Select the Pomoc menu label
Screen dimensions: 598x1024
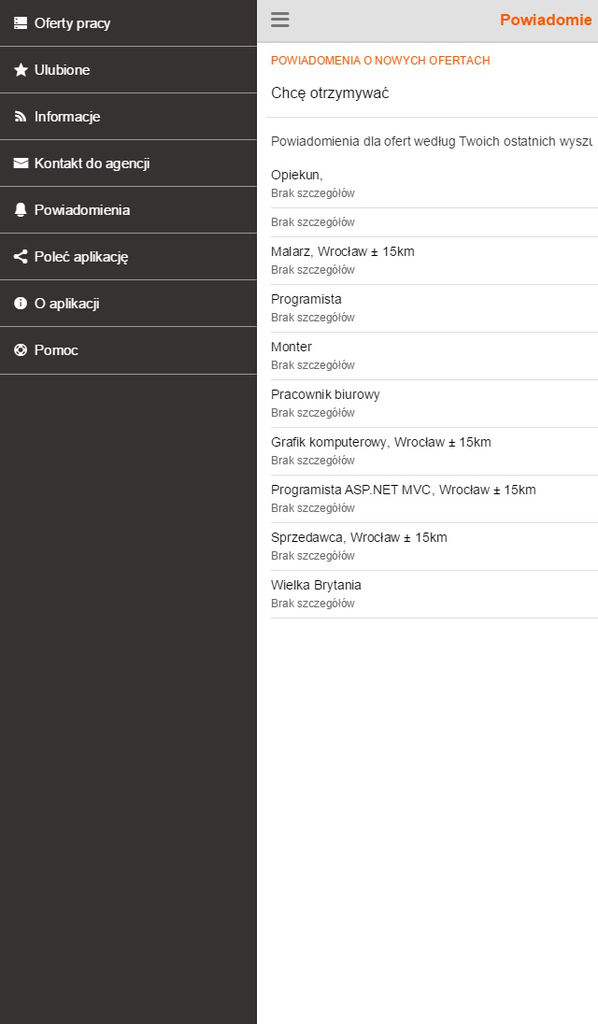56,350
